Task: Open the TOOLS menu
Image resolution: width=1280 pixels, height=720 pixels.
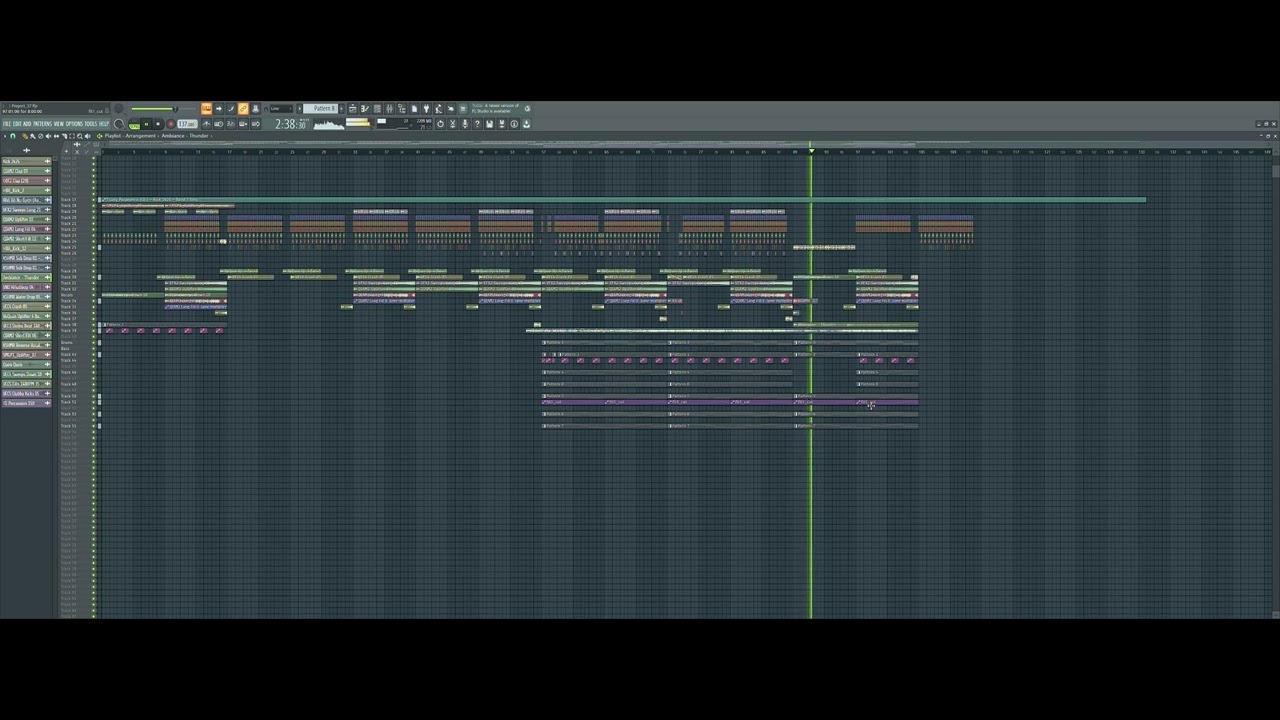Action: pos(90,124)
